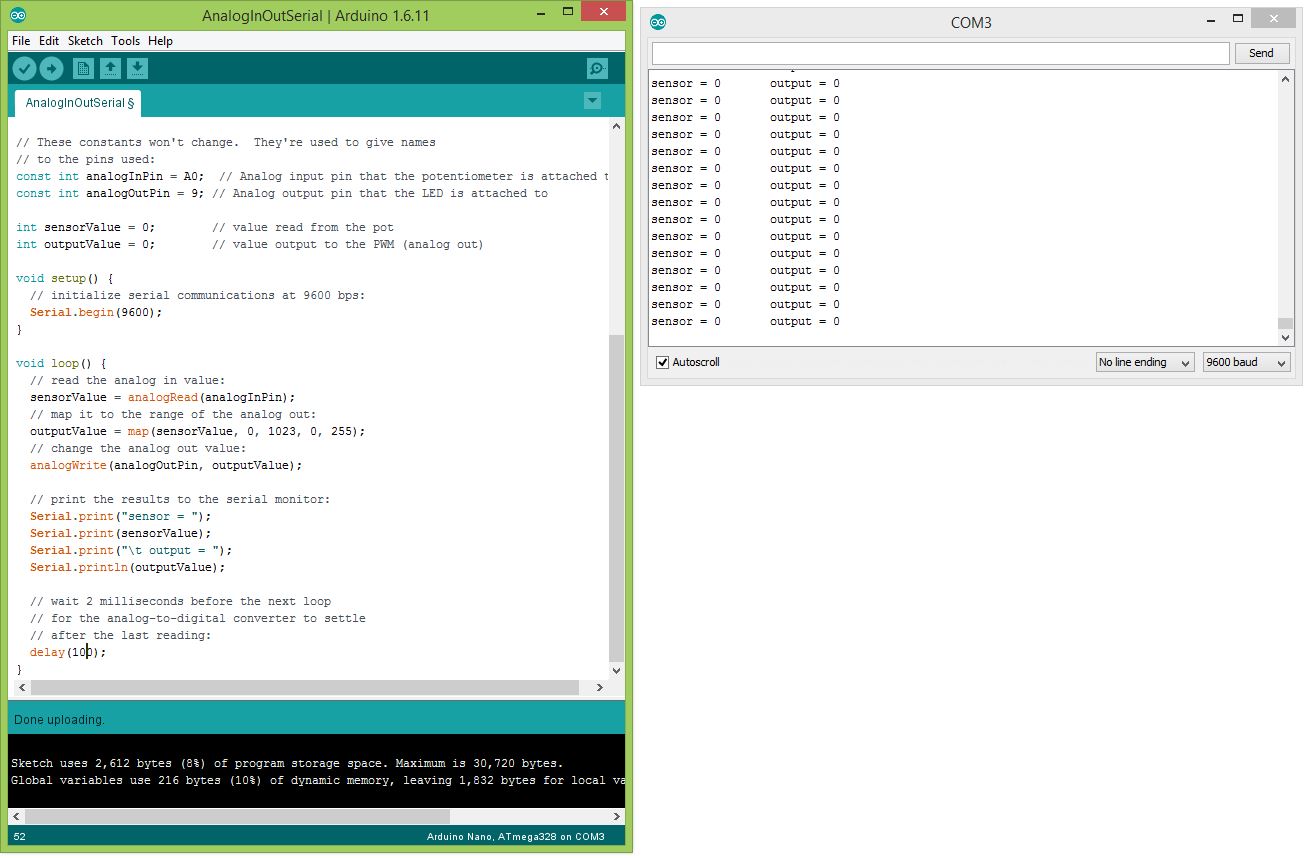Click the Open sketch up-arrow icon

point(110,68)
